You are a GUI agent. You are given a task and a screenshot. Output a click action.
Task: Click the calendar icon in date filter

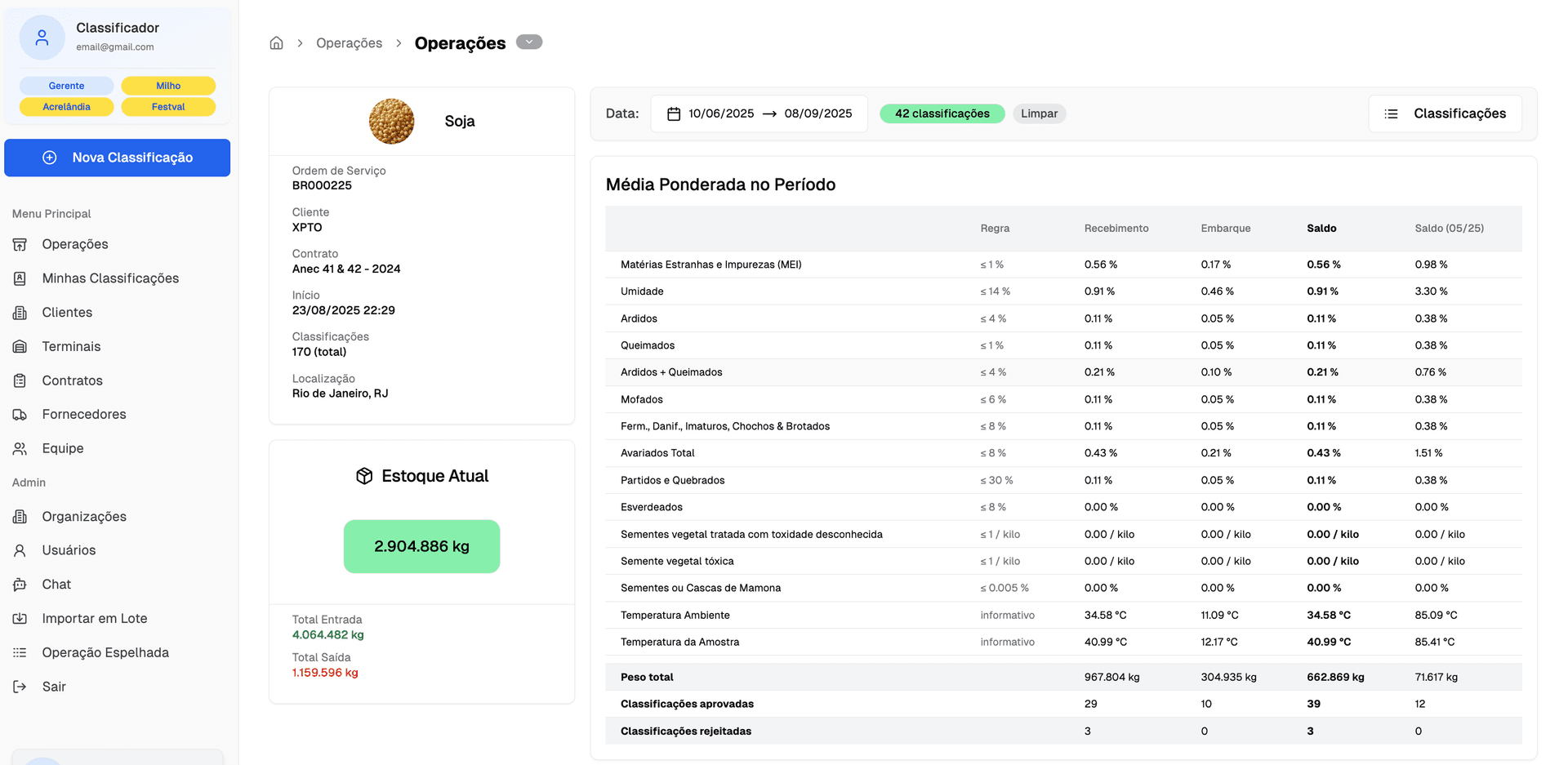pos(674,113)
